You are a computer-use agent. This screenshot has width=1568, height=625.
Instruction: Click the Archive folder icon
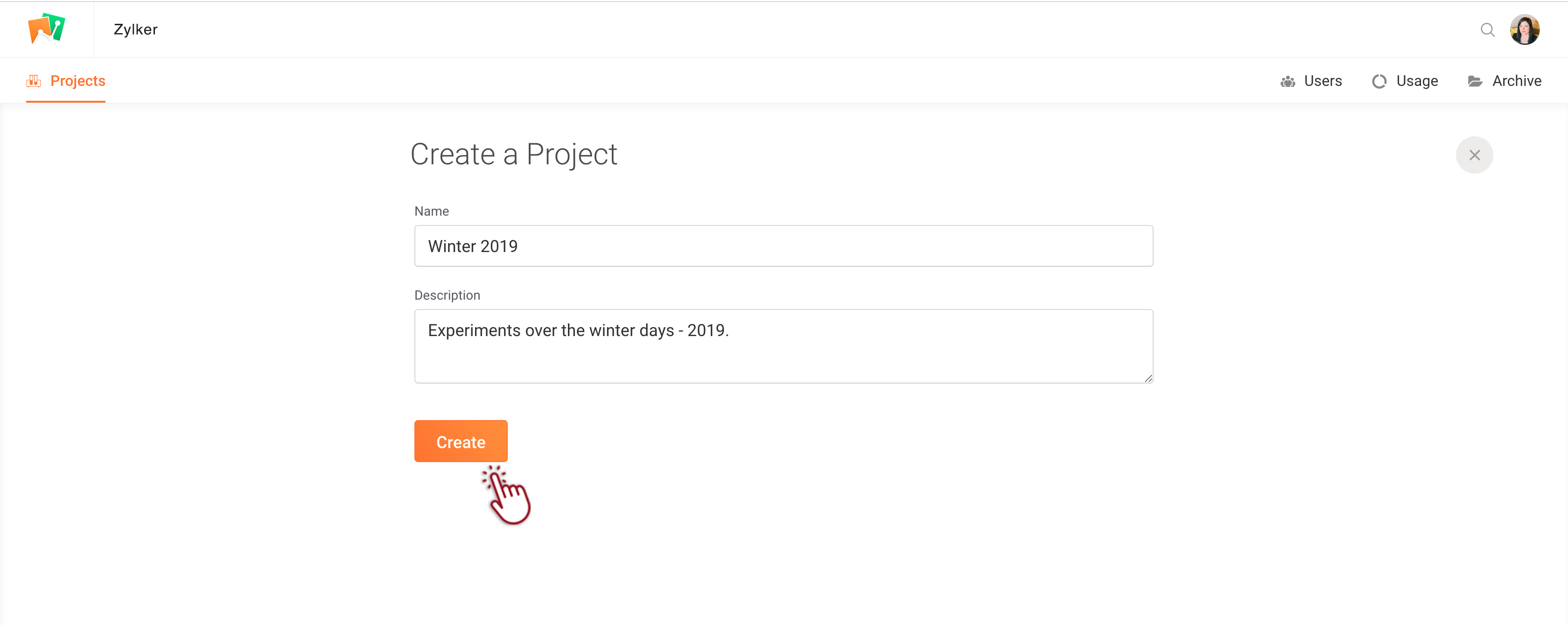1475,82
